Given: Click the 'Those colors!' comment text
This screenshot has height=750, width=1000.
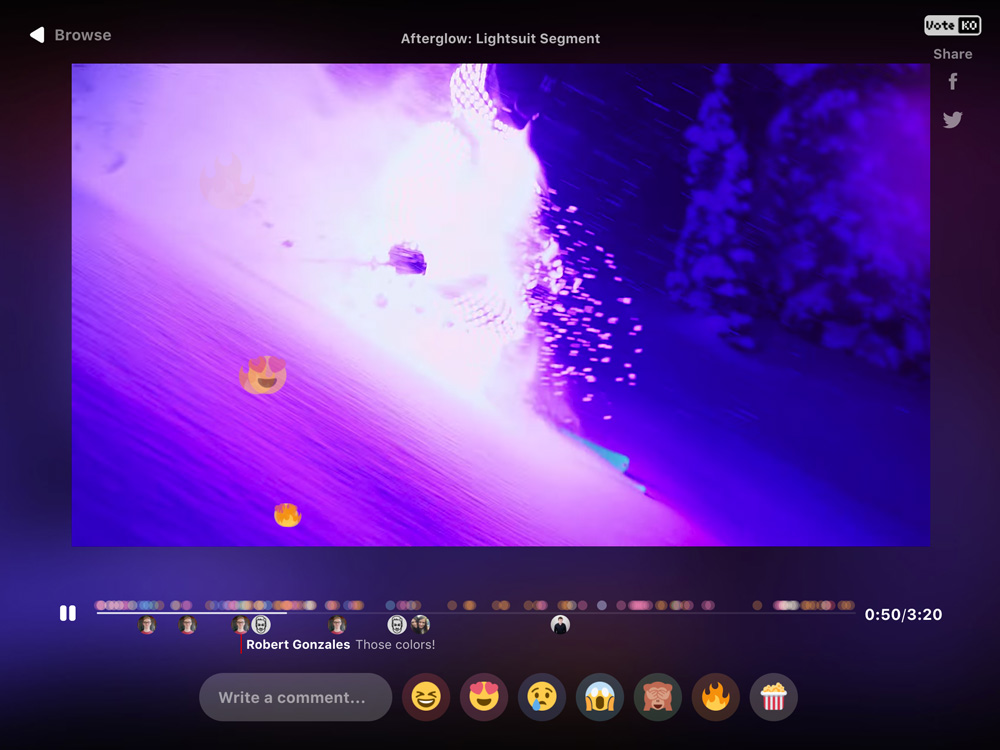Looking at the screenshot, I should (x=395, y=645).
